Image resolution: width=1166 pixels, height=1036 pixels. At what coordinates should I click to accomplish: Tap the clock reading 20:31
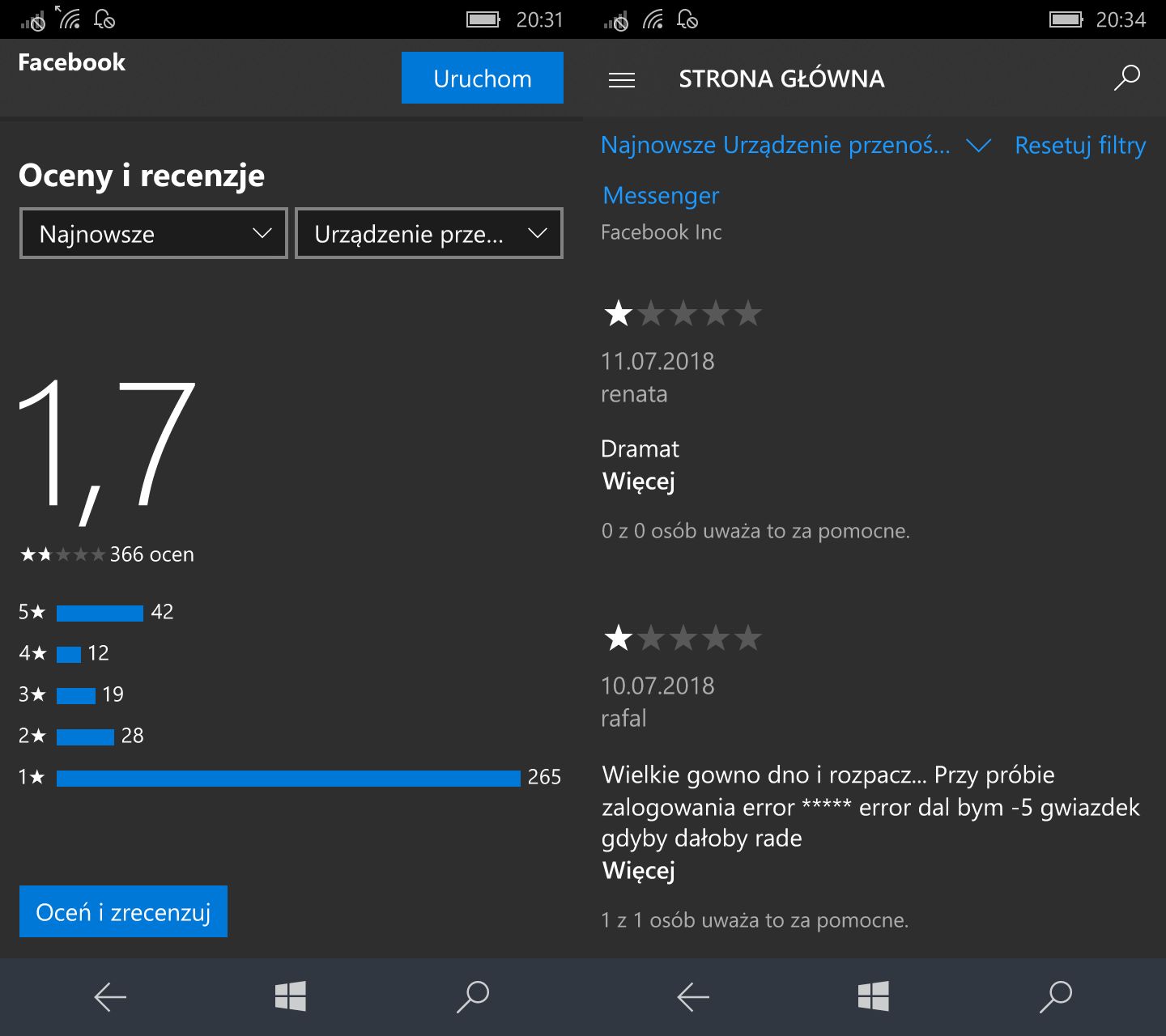point(540,19)
